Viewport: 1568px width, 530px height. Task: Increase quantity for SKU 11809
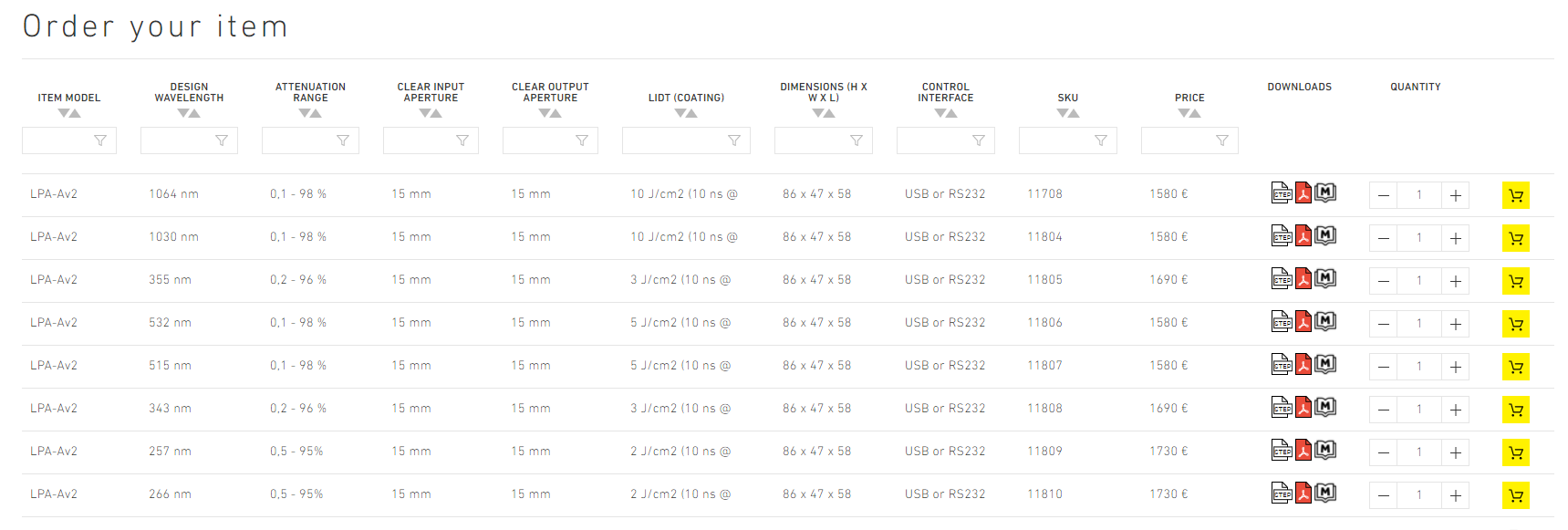point(1455,452)
